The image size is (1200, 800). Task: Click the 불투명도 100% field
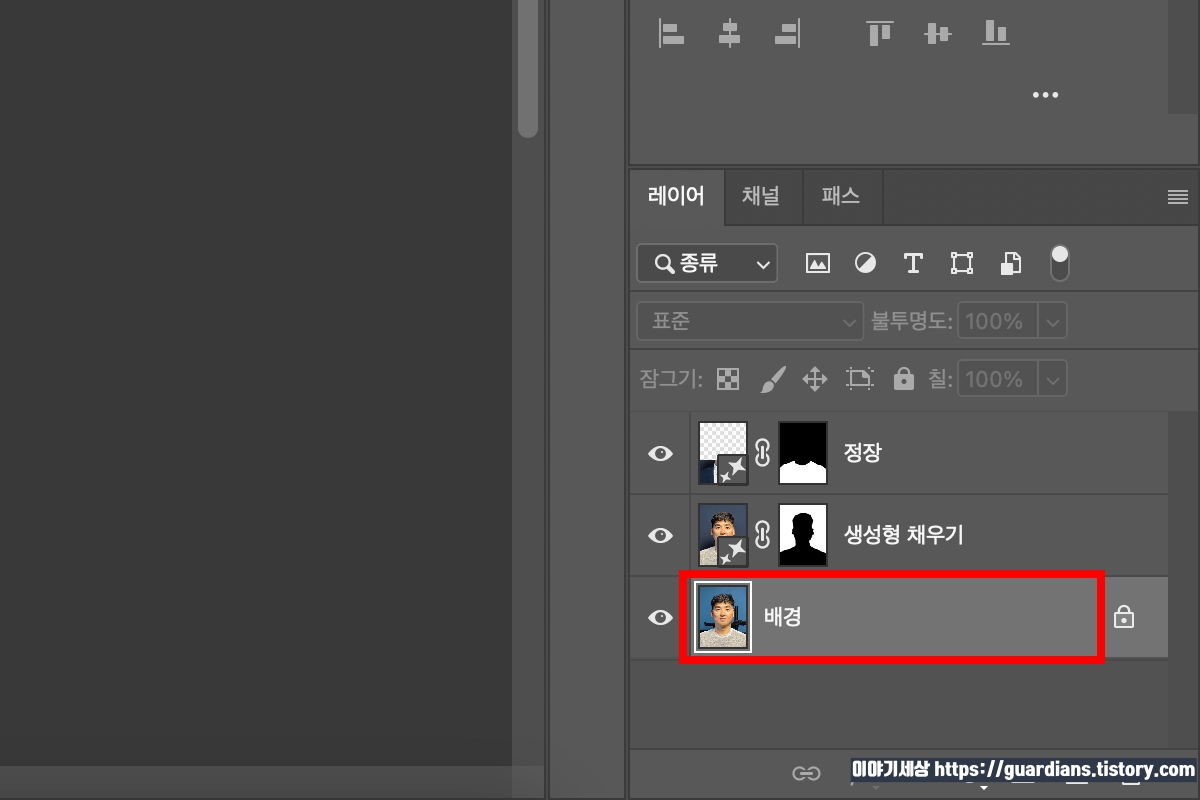[x=998, y=322]
